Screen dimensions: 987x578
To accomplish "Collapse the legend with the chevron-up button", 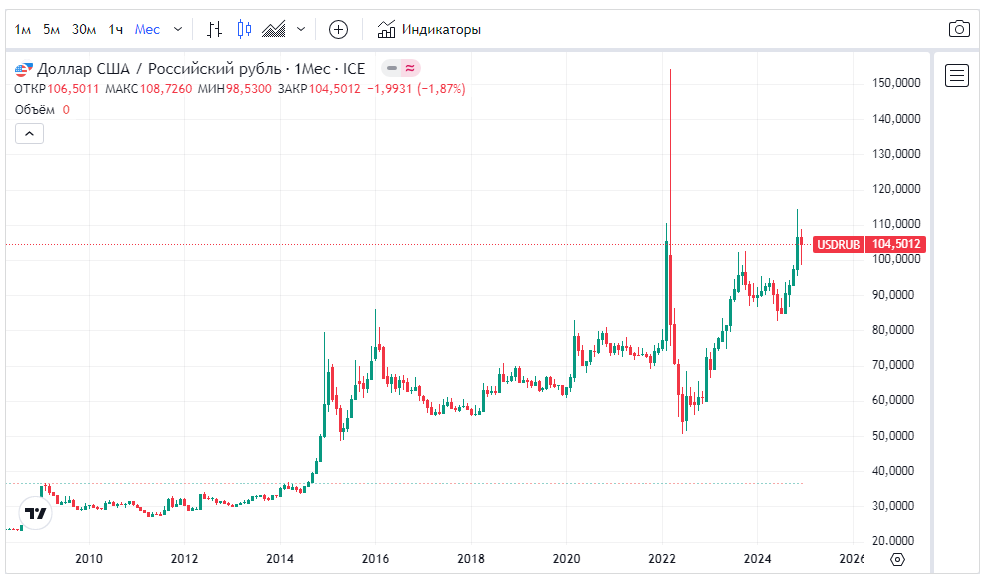I will click(x=29, y=133).
